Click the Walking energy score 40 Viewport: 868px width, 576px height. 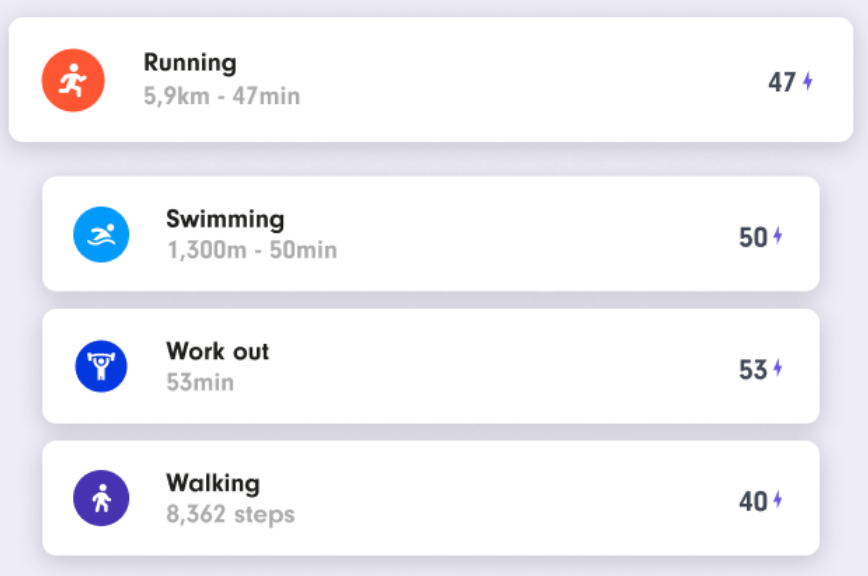coord(752,501)
